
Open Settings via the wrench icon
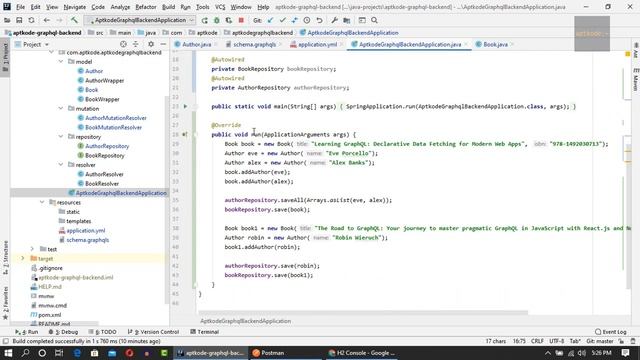pos(334,20)
